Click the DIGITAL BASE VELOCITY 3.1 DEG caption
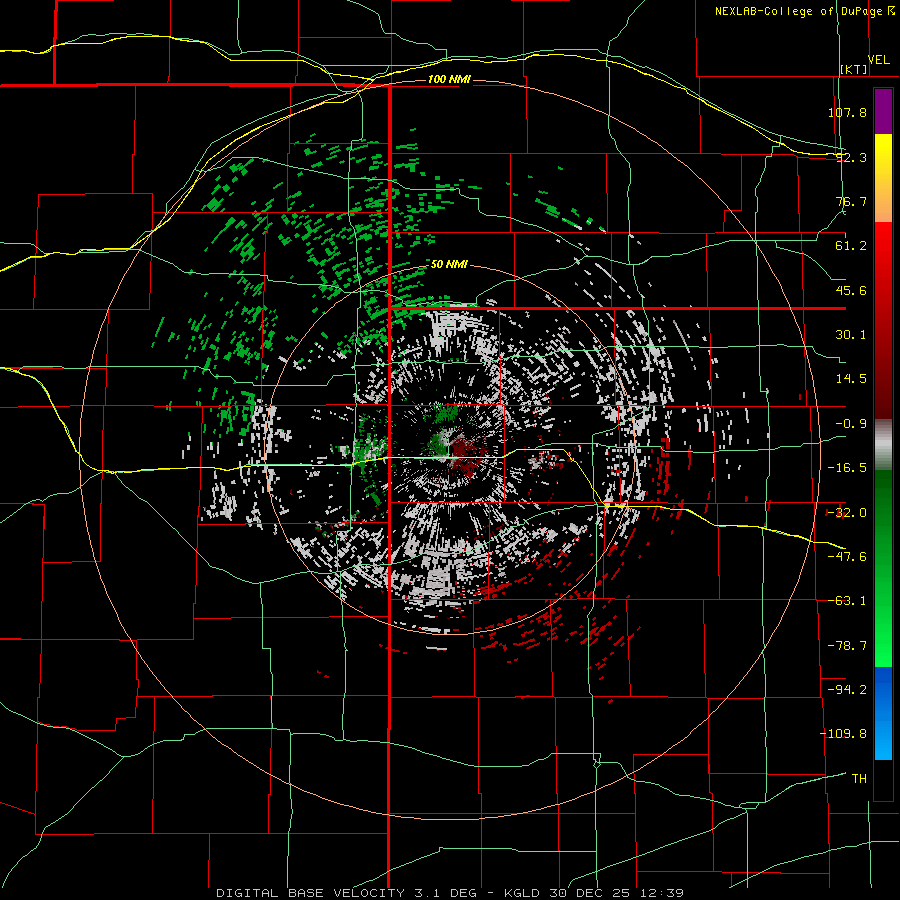Screen dimensions: 900x900 pyautogui.click(x=346, y=893)
